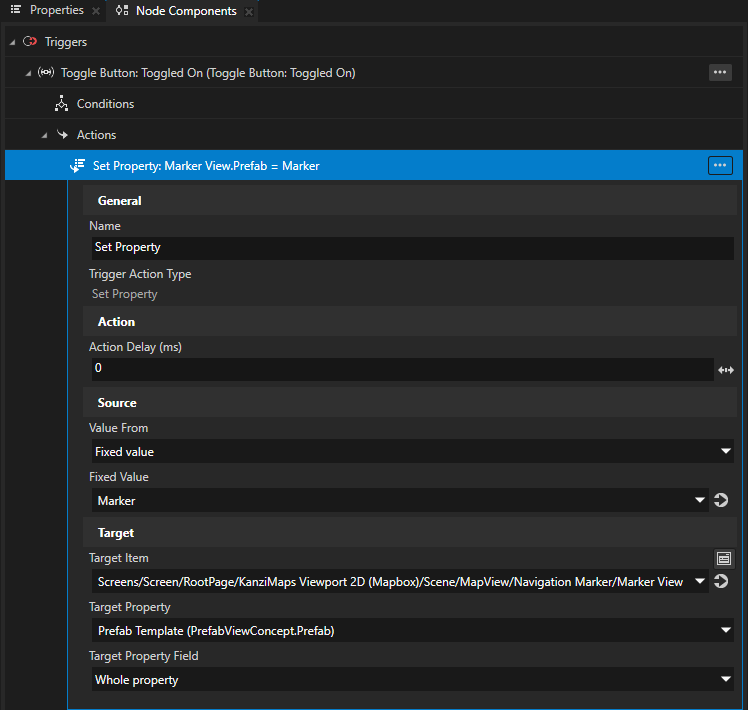748x710 pixels.
Task: Click the Target Item node picker icon
Action: [724, 558]
